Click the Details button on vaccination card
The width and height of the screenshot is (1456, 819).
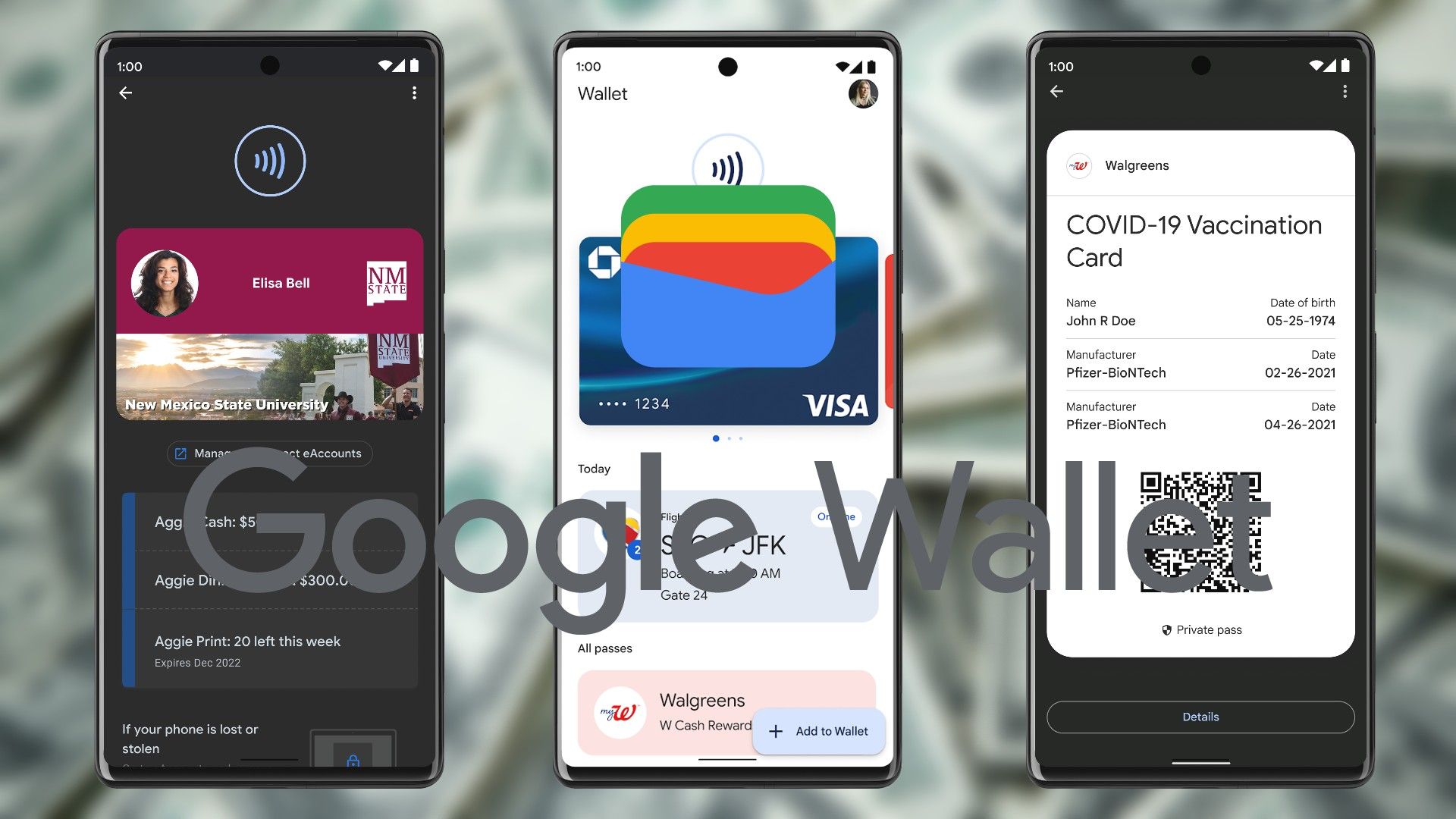[1200, 717]
